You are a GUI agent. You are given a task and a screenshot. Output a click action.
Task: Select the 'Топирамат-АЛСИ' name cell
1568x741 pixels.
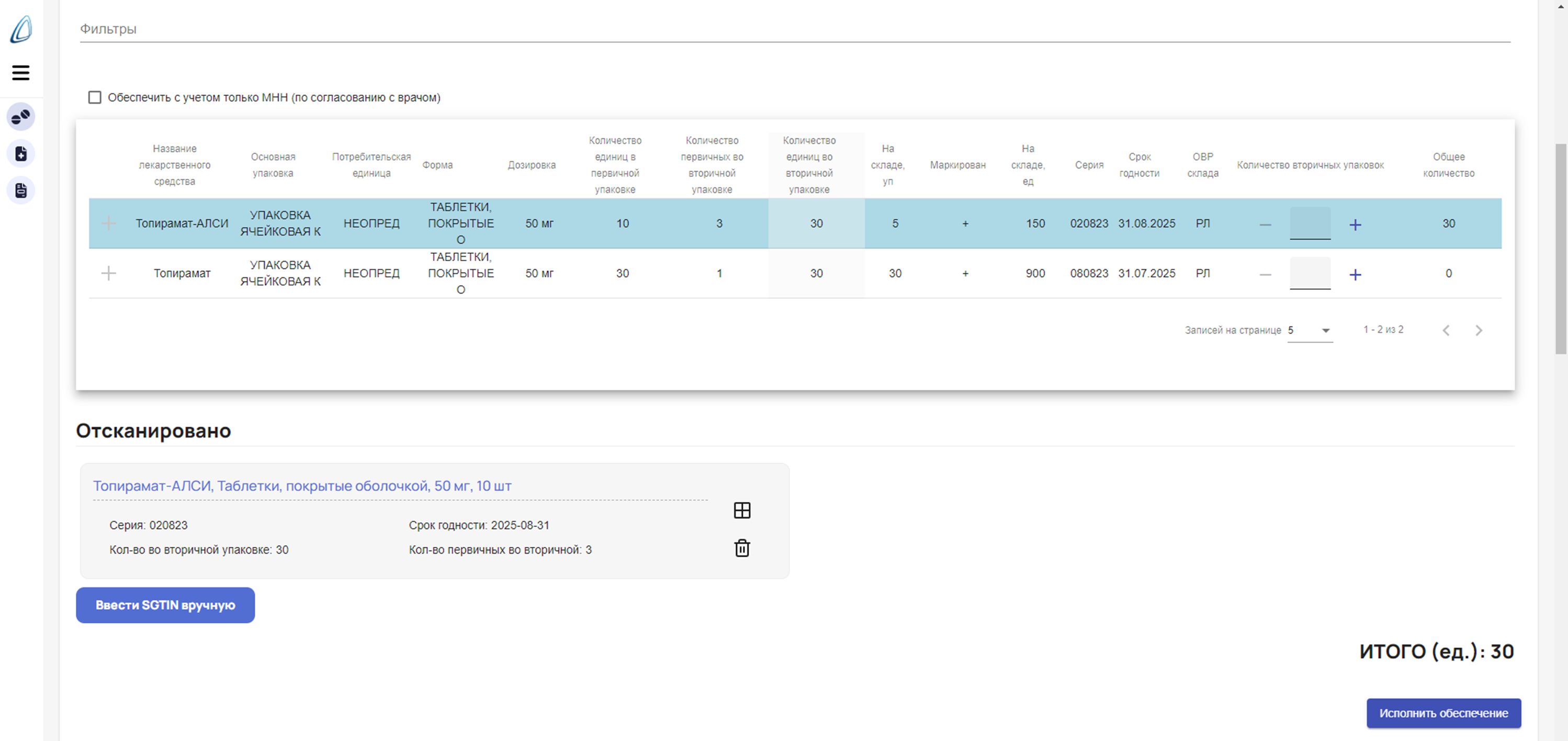point(182,223)
